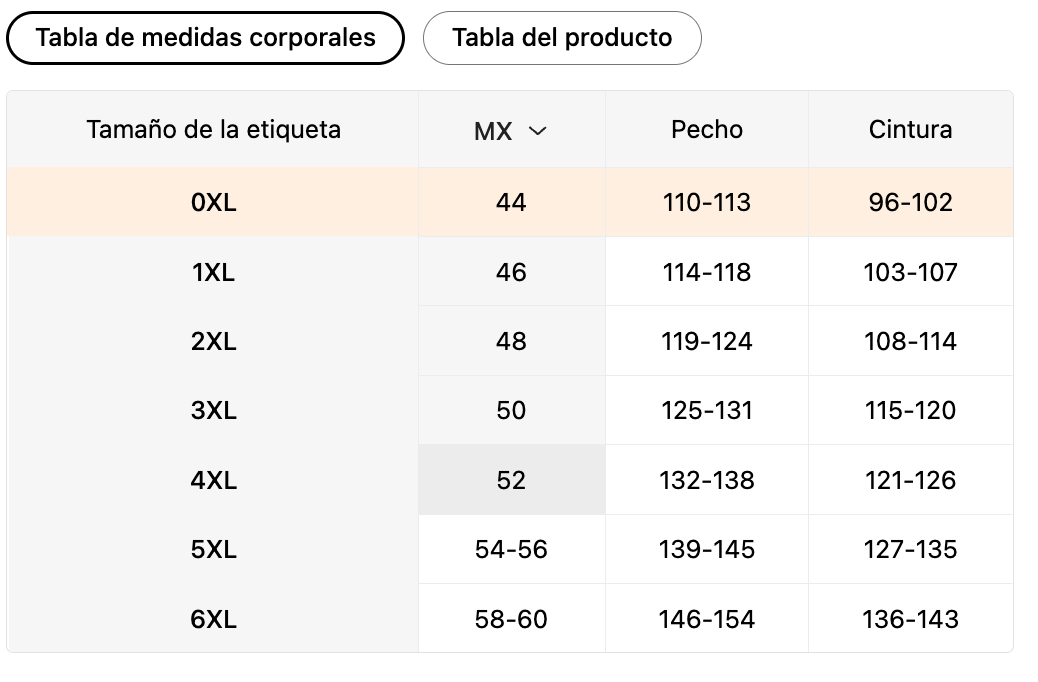Open the Tabla del producto tab

click(x=562, y=38)
